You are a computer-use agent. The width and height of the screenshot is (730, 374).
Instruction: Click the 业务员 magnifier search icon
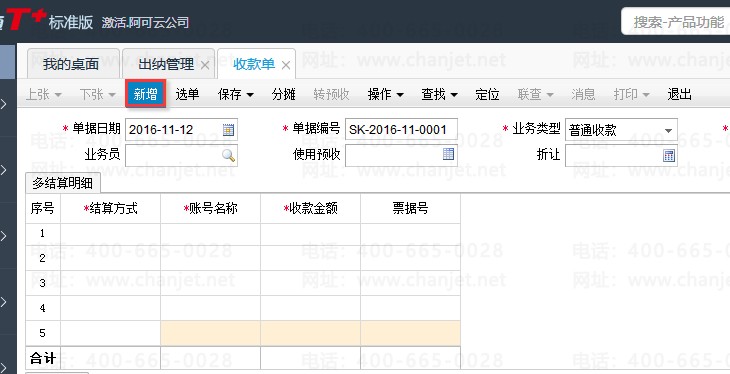point(228,156)
